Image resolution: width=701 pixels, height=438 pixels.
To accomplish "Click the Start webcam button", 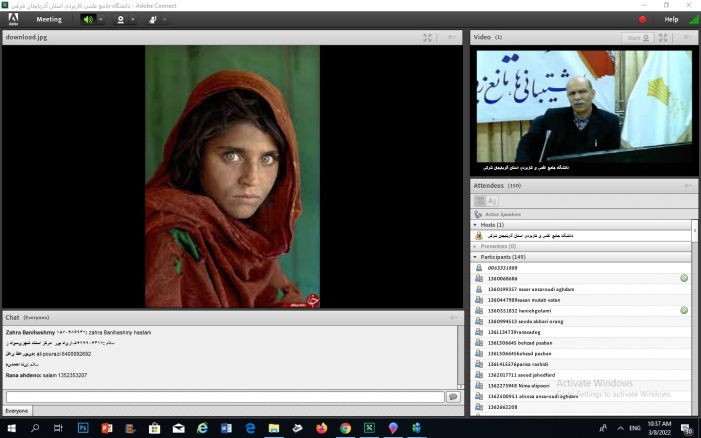I will click(635, 37).
